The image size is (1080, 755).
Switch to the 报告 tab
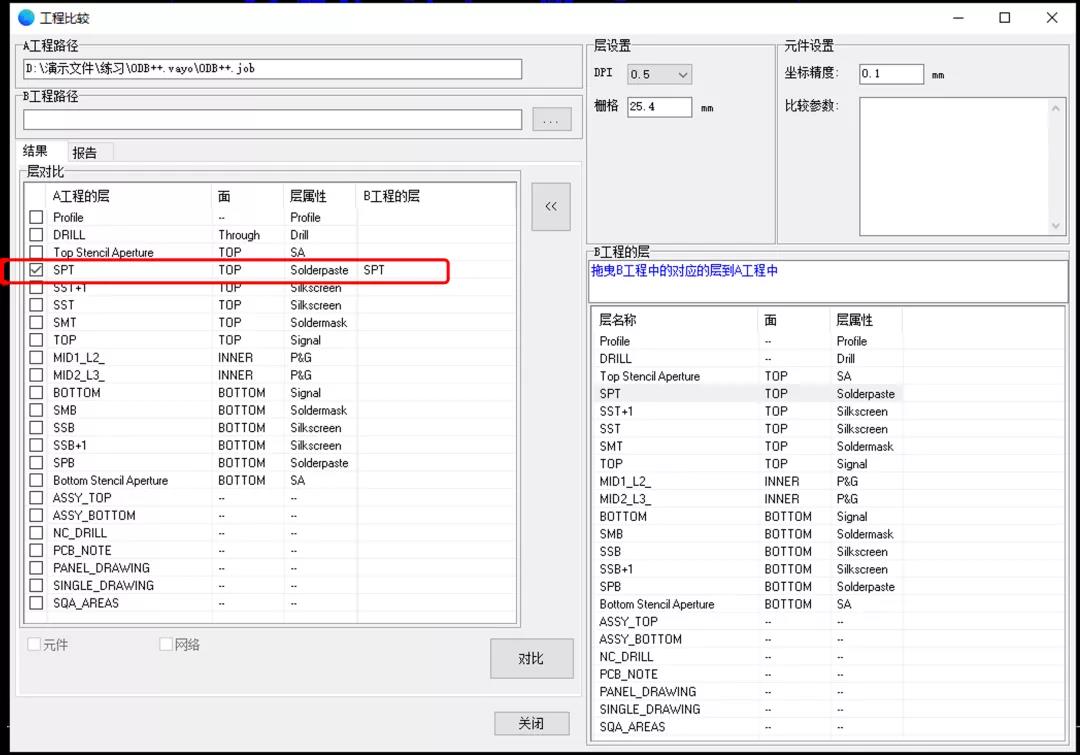(x=85, y=153)
